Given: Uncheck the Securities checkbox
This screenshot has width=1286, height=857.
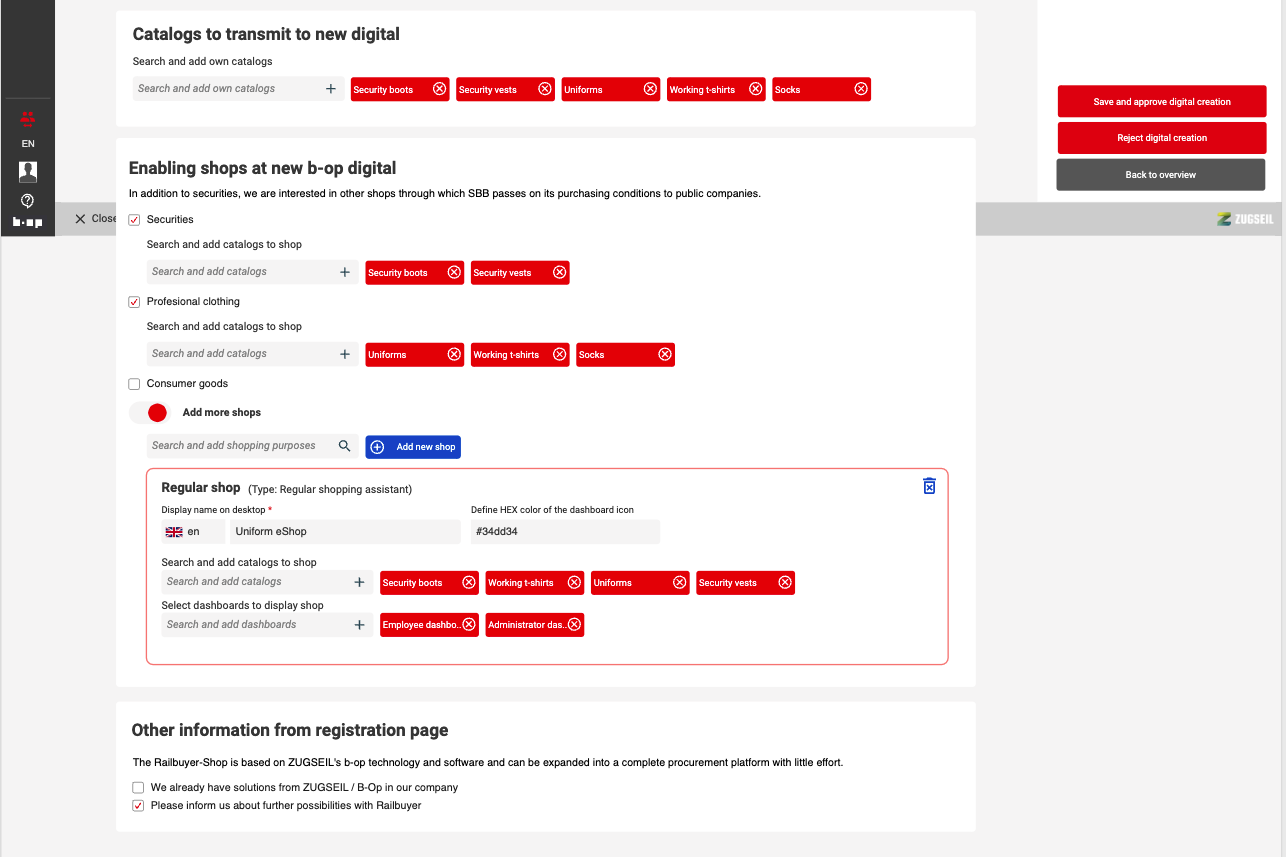Looking at the screenshot, I should pos(135,220).
